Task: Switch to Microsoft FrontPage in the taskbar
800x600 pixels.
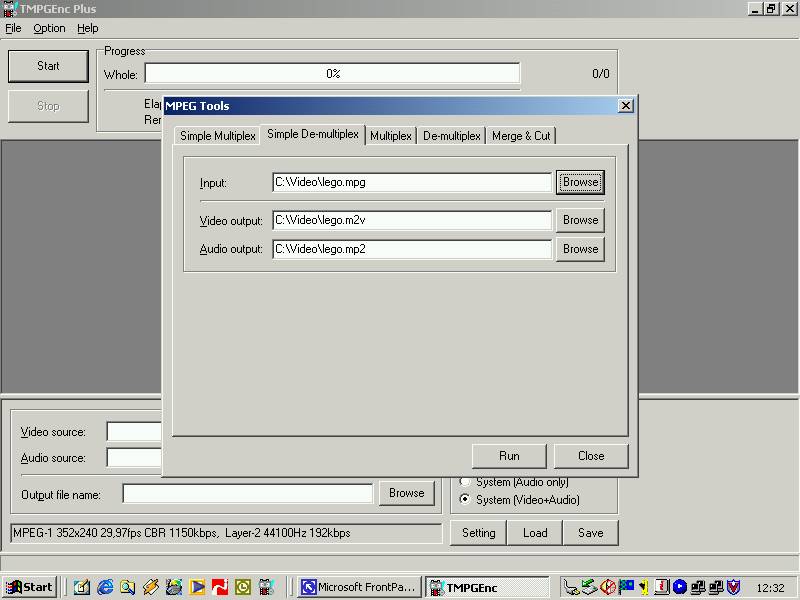Action: point(359,587)
